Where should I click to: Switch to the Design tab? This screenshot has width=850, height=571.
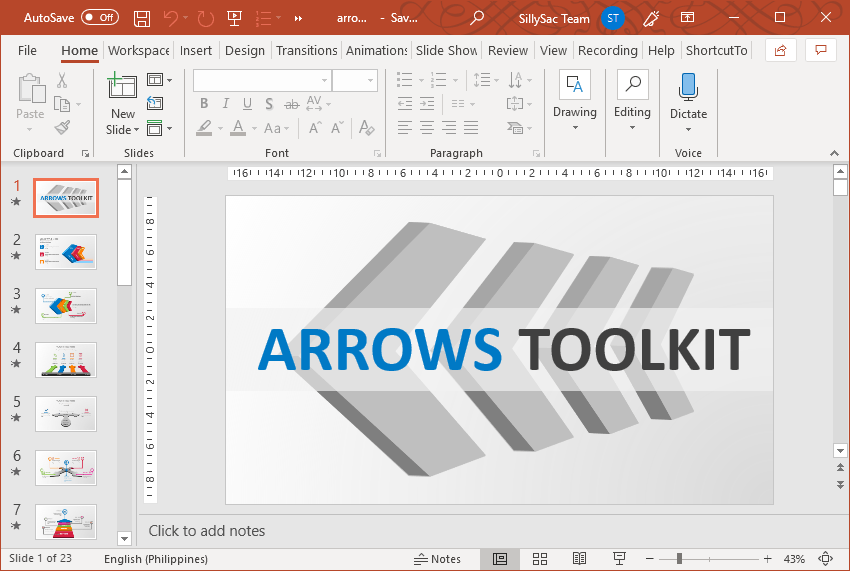pos(244,50)
